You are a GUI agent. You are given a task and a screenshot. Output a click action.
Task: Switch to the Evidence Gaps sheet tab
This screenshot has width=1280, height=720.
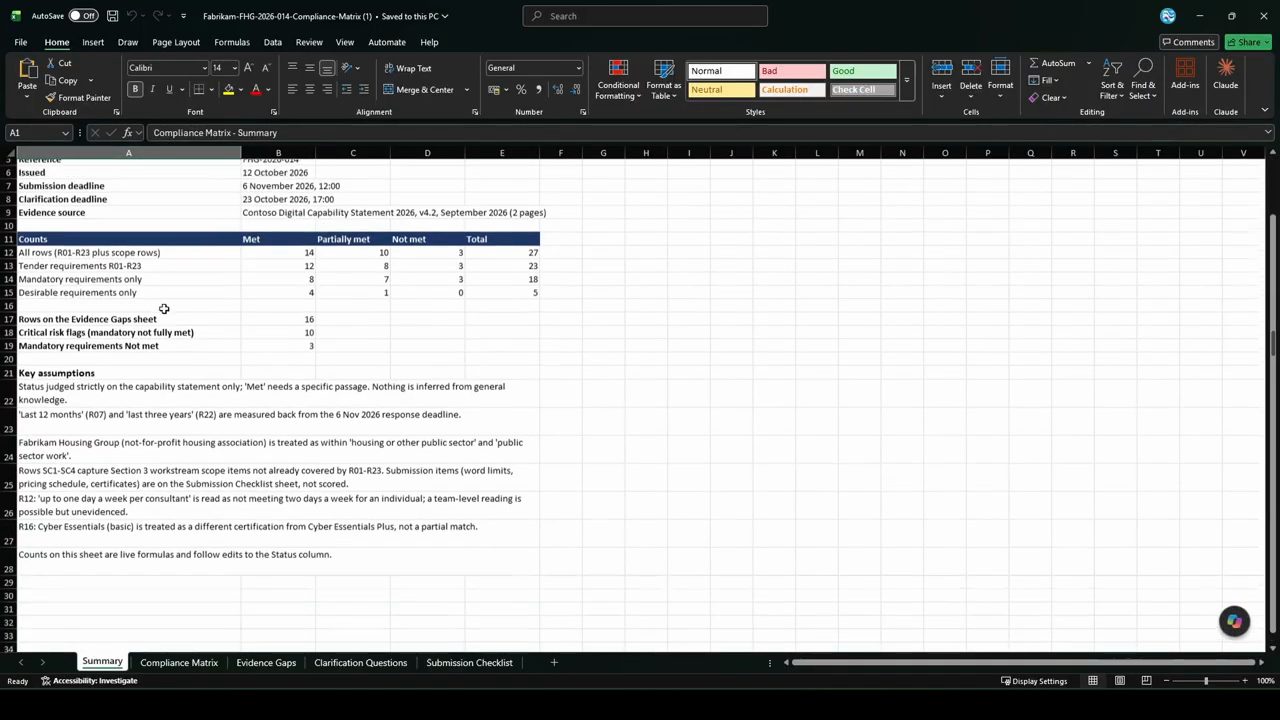[x=266, y=662]
